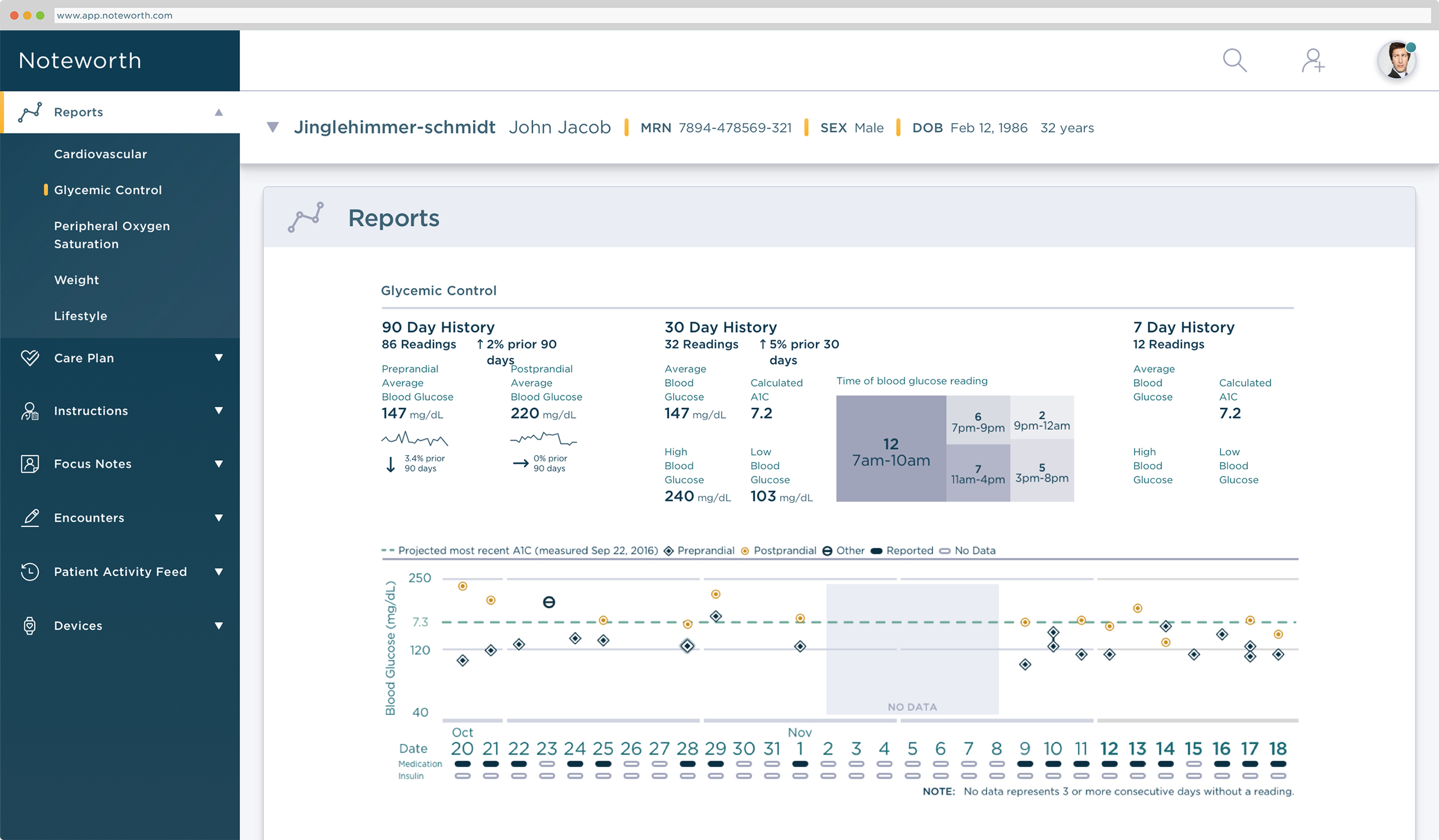
Task: Toggle Oct 20 medication indicator
Action: pos(462,764)
